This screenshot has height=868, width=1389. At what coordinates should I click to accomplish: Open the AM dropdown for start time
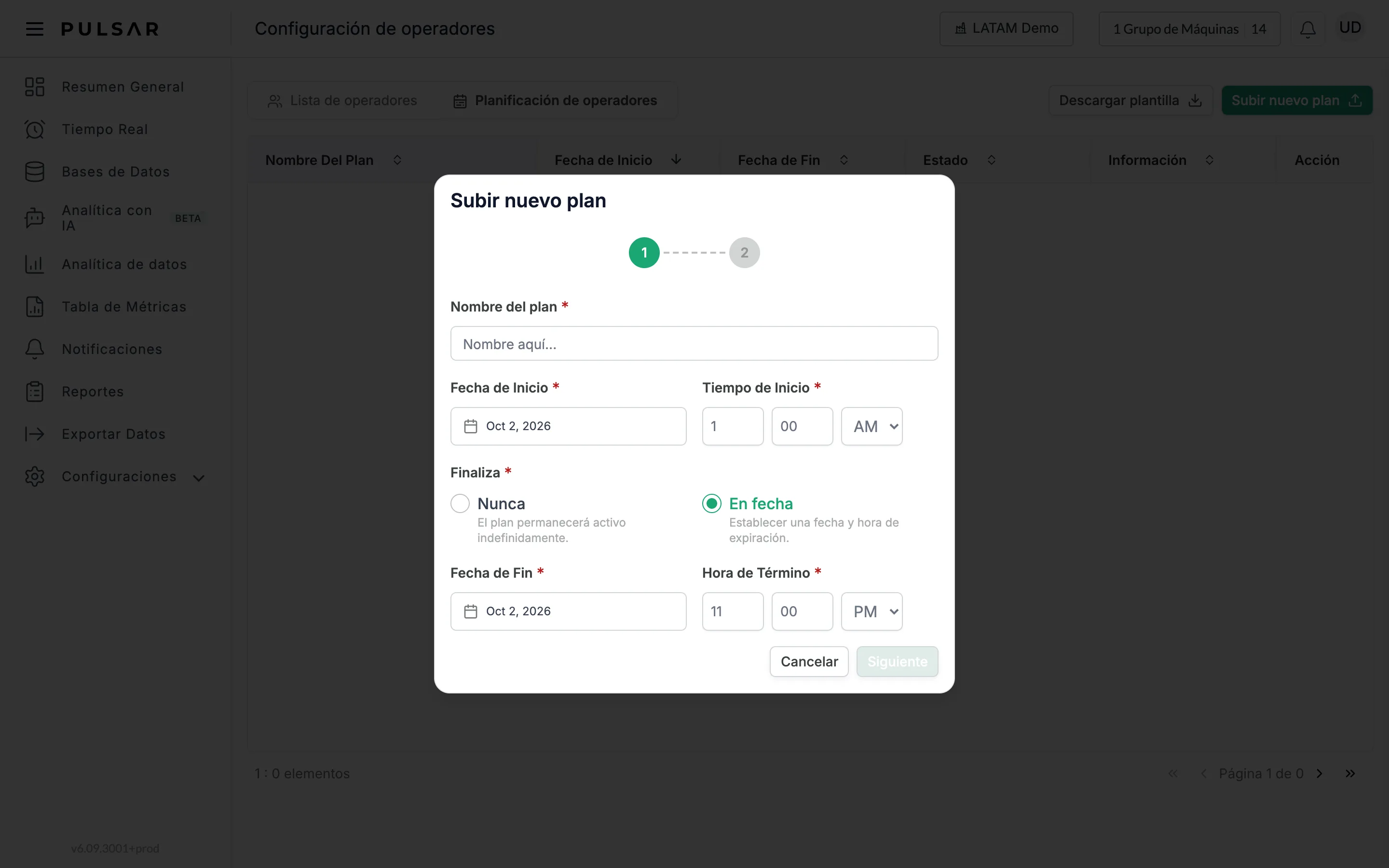(x=872, y=426)
